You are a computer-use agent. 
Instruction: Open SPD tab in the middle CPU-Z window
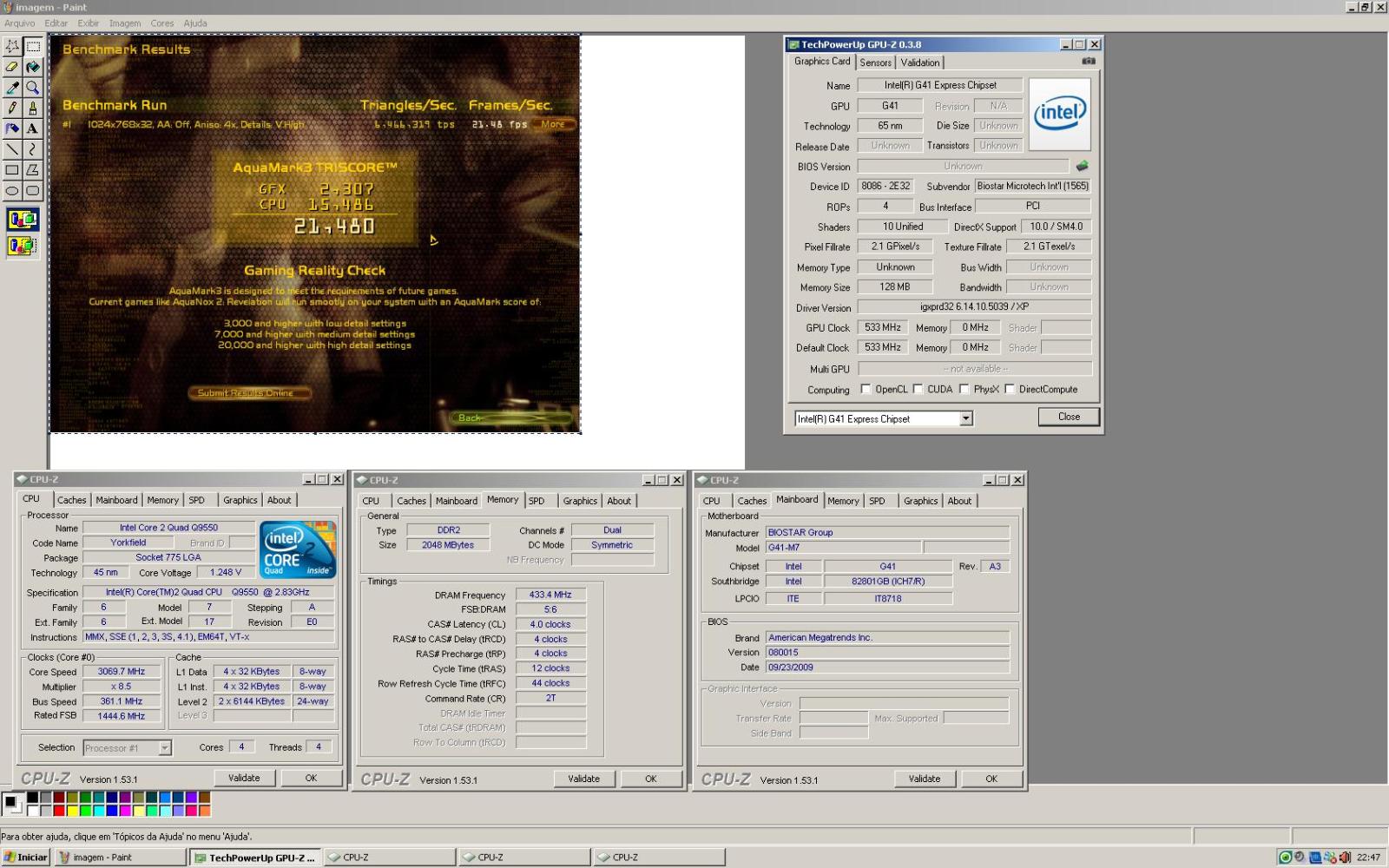[537, 501]
